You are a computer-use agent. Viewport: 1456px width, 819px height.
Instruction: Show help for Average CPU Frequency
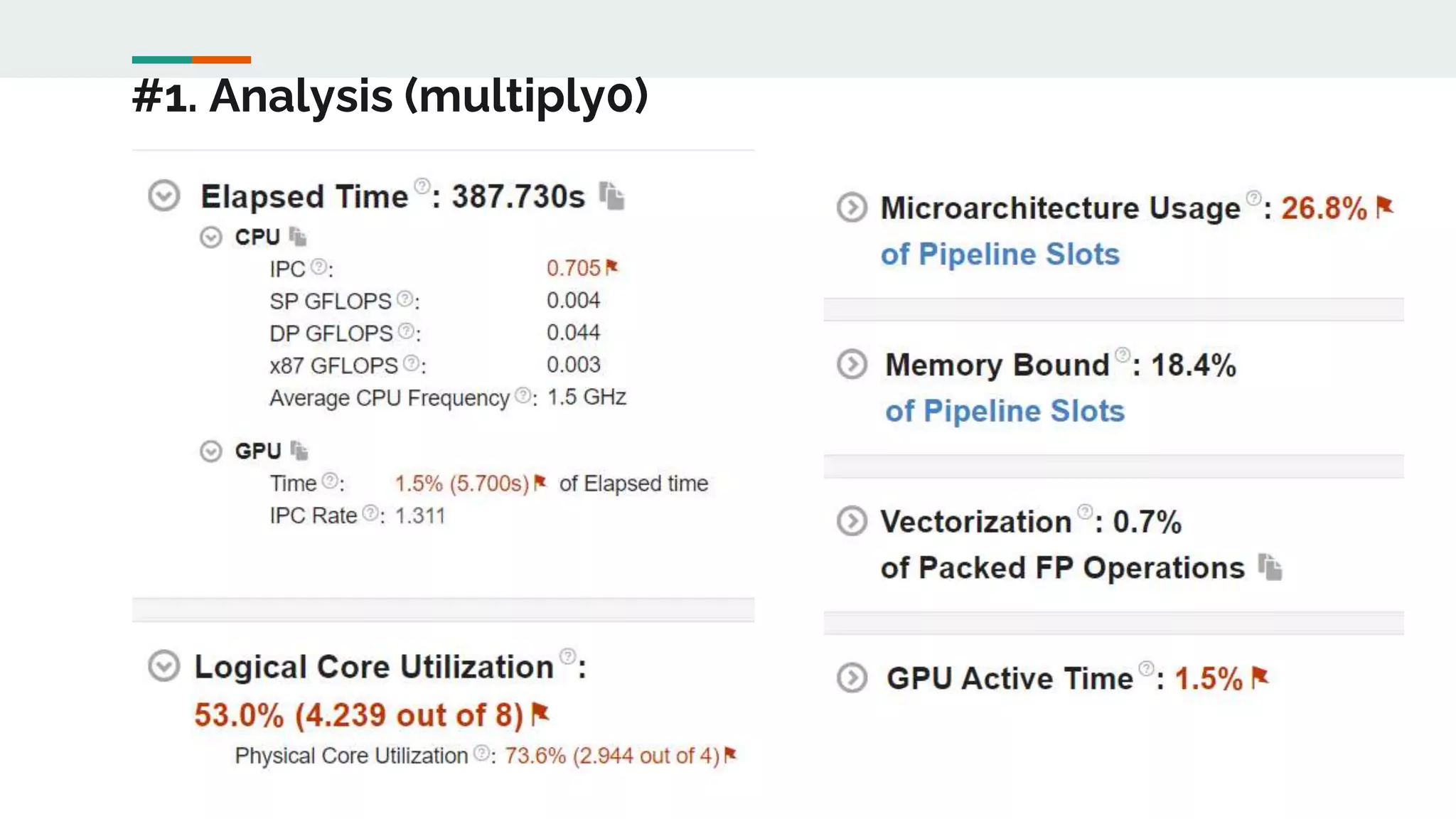coord(523,395)
